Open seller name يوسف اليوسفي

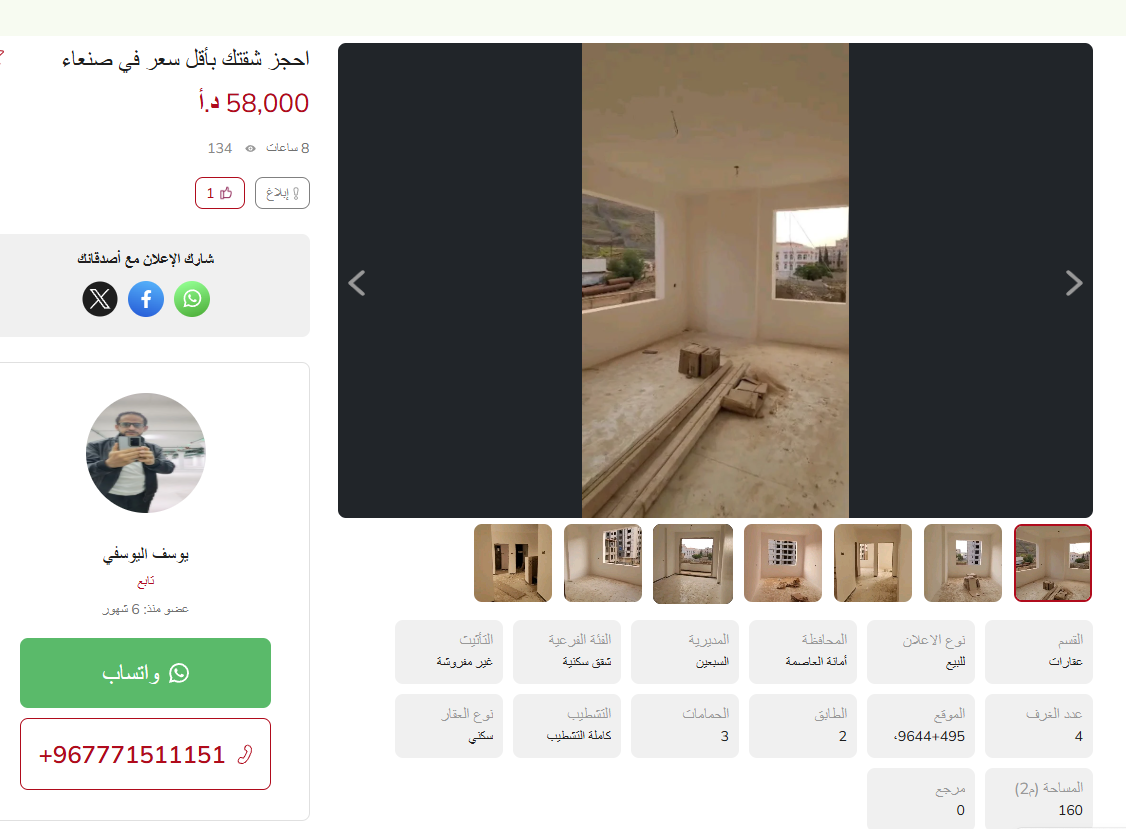point(146,554)
